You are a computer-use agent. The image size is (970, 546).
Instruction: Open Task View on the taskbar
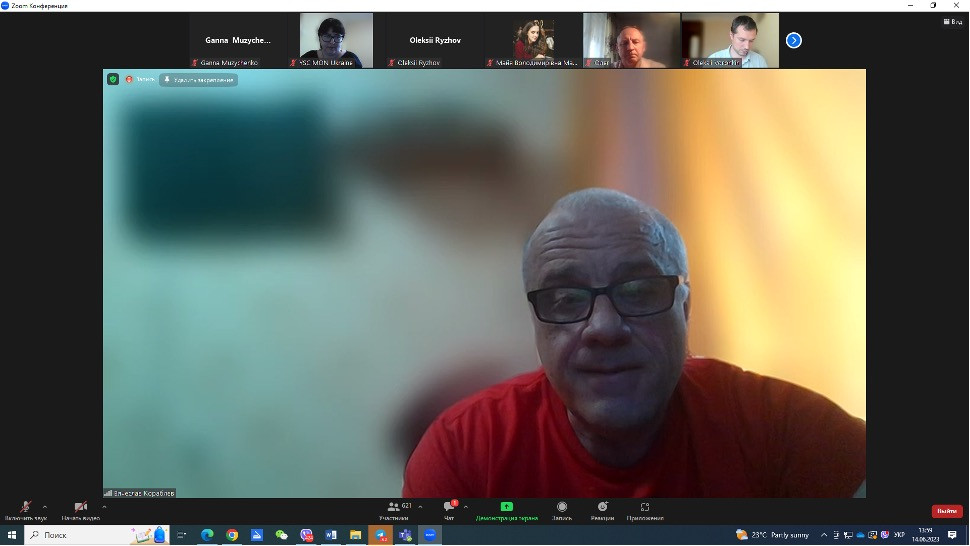pyautogui.click(x=182, y=535)
